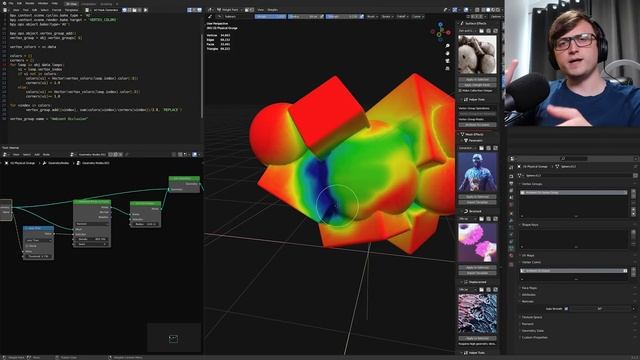Expand the Attributes panel
The width and height of the screenshot is (640, 360).
coord(529,294)
